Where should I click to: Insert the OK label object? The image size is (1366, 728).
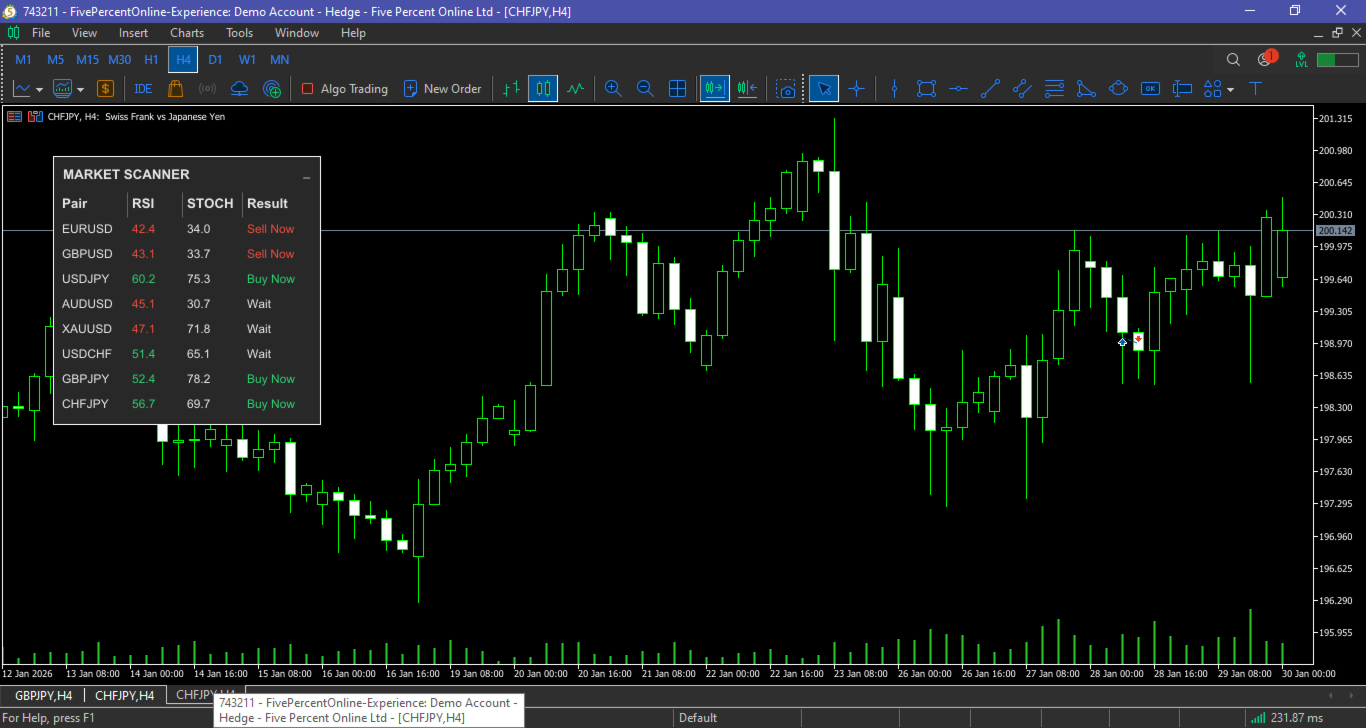pyautogui.click(x=1150, y=89)
